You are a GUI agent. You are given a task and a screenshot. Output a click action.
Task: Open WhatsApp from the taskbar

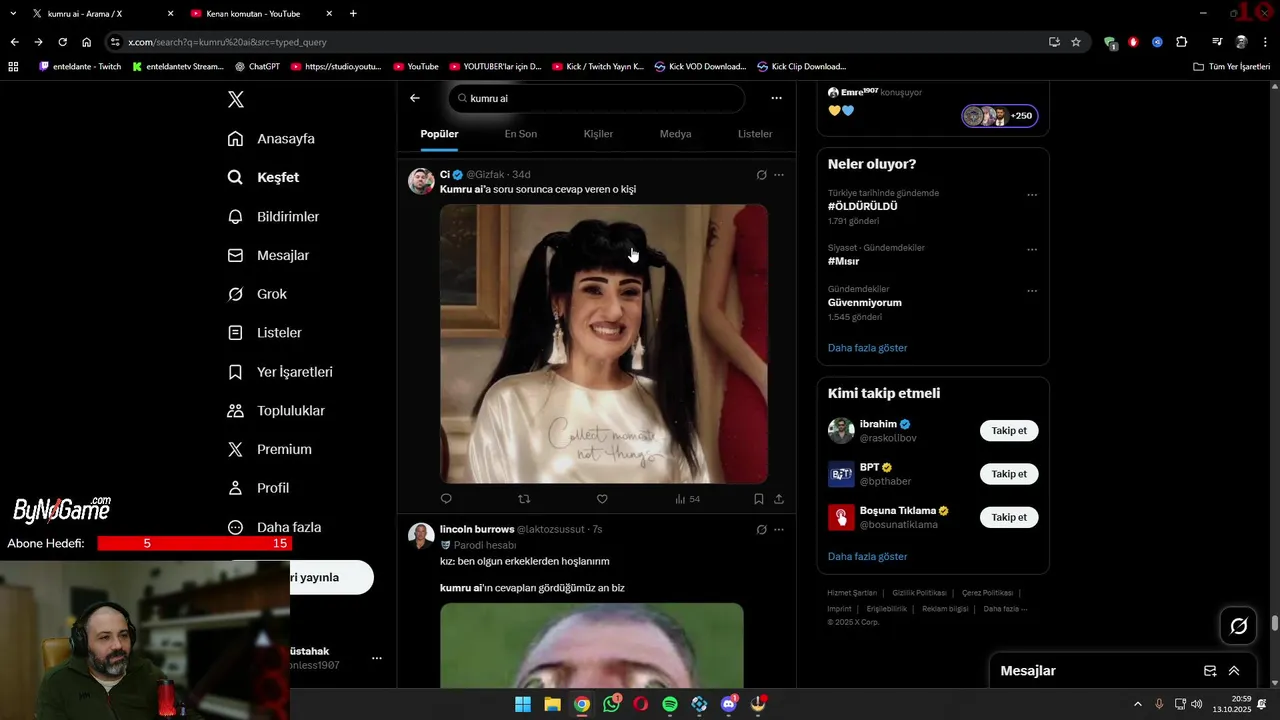click(612, 704)
